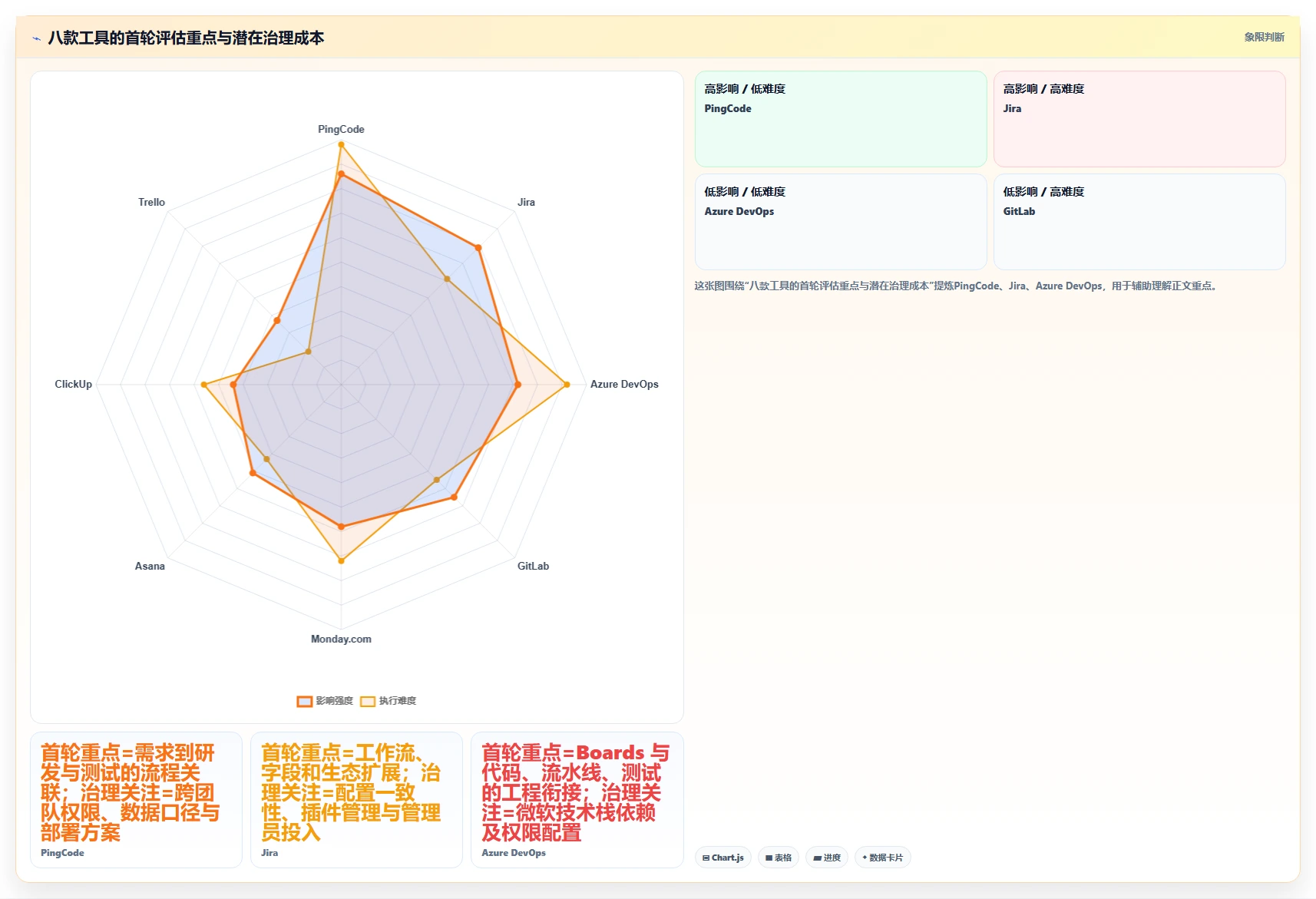Click the 执行难度 data point on the Jira axis

pos(447,279)
